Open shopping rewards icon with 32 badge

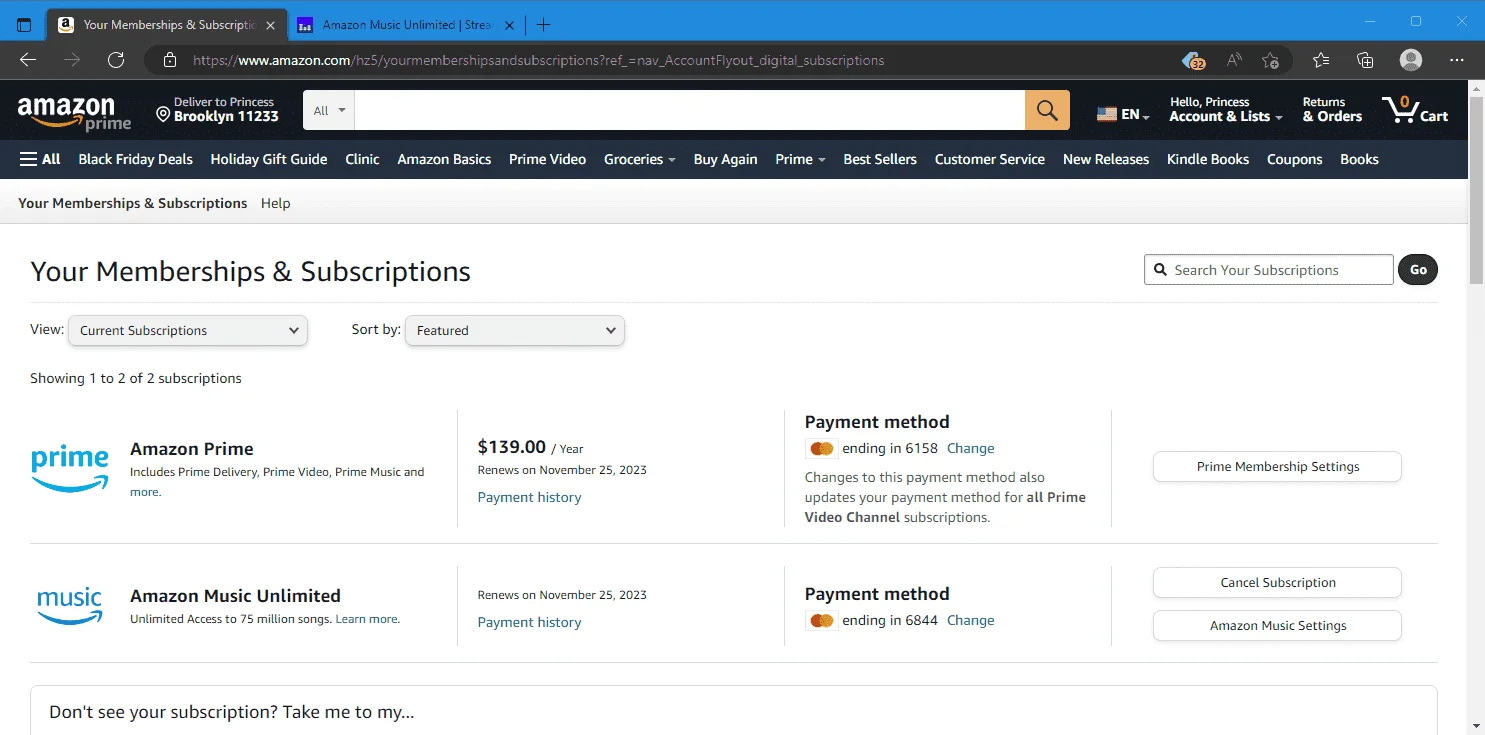[1193, 60]
